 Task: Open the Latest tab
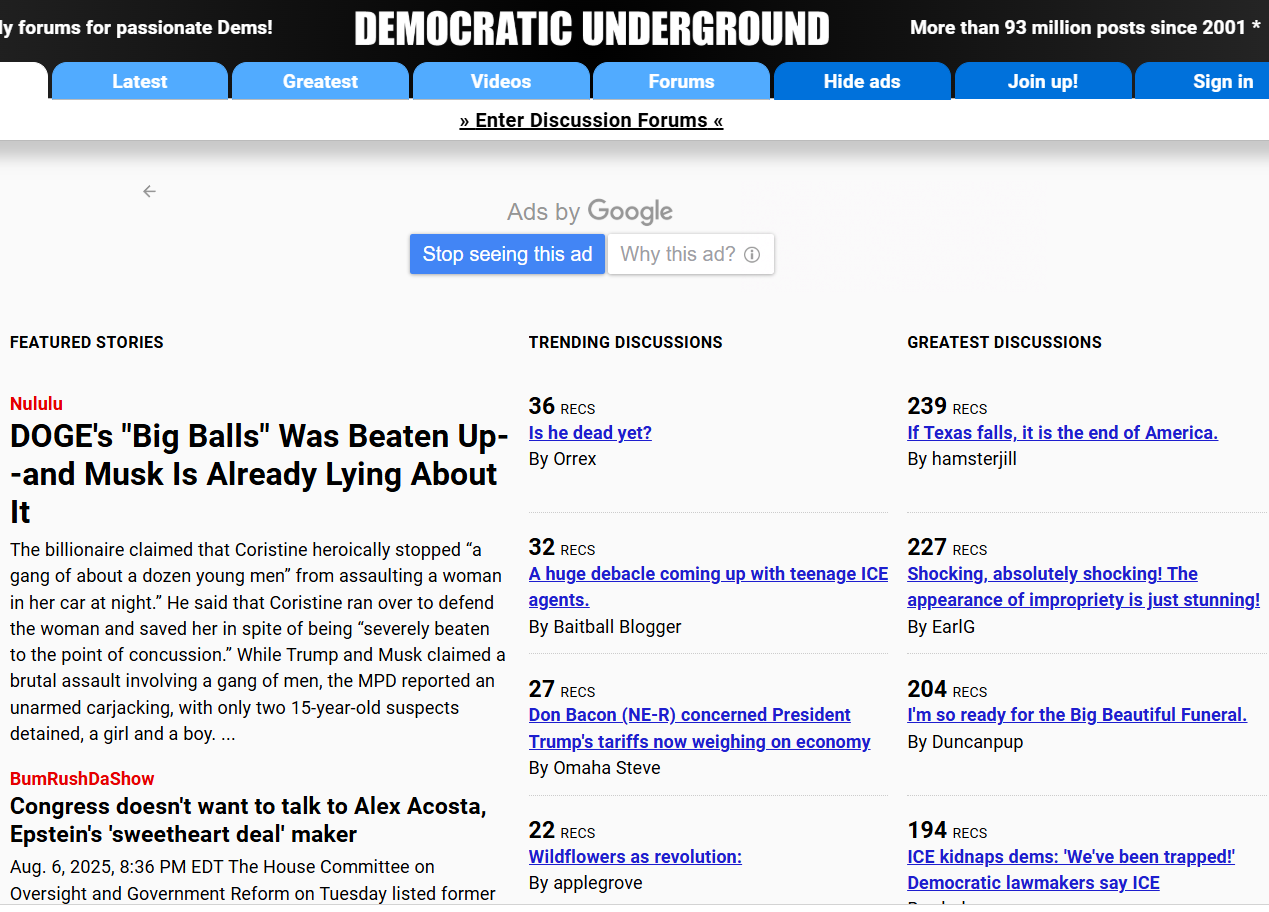click(140, 81)
